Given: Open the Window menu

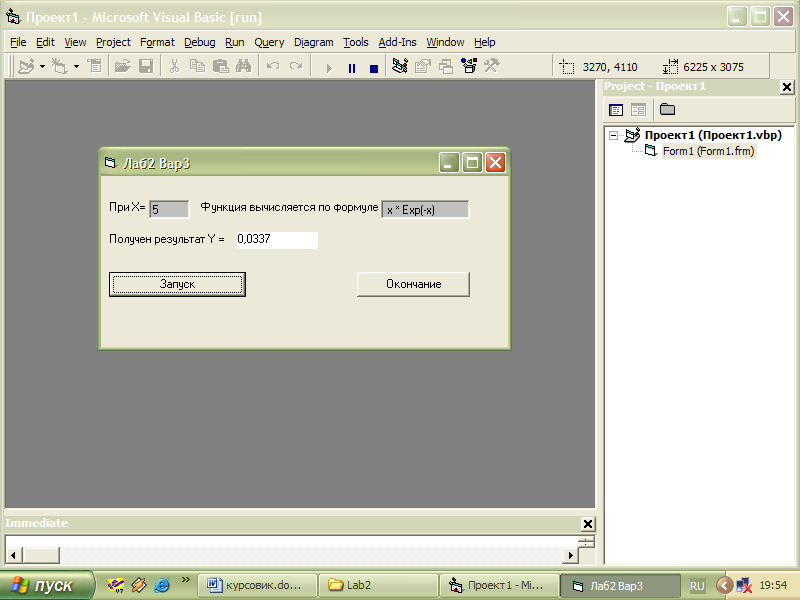Looking at the screenshot, I should tap(445, 42).
